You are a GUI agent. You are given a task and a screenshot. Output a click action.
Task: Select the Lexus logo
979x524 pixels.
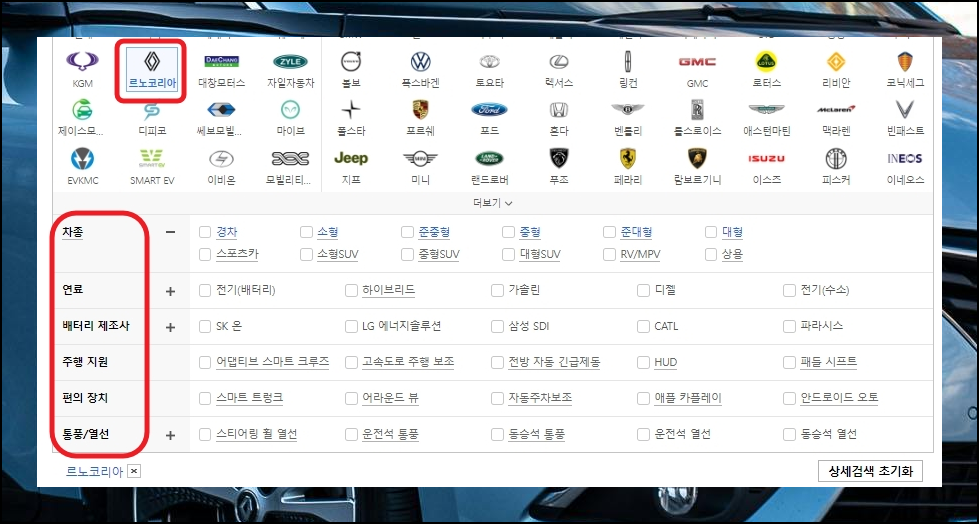click(x=559, y=61)
